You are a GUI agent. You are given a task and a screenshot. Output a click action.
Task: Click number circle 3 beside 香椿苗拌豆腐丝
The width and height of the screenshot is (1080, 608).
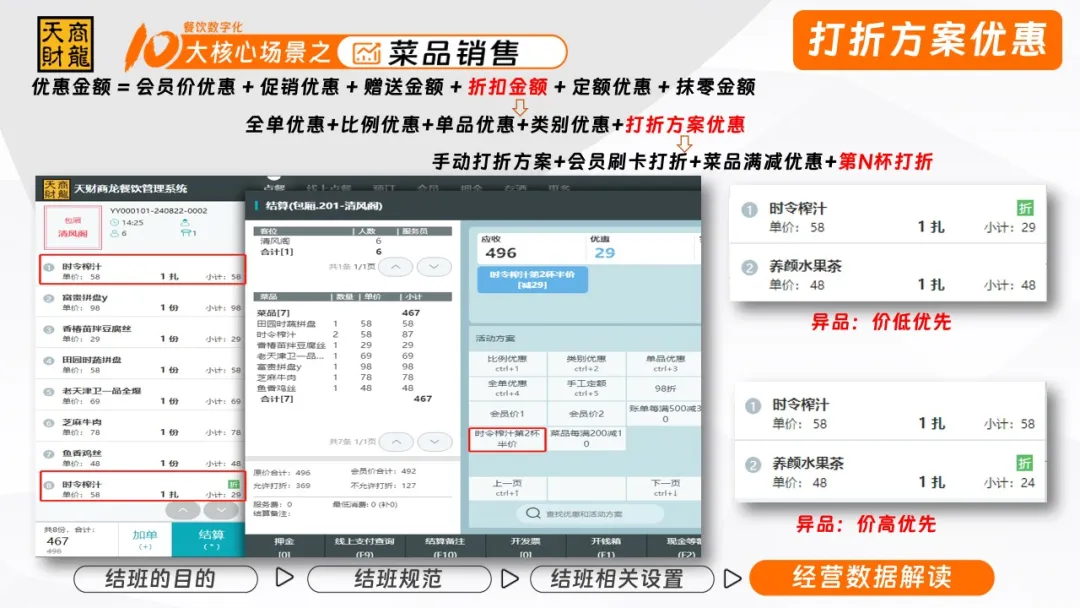[49, 329]
